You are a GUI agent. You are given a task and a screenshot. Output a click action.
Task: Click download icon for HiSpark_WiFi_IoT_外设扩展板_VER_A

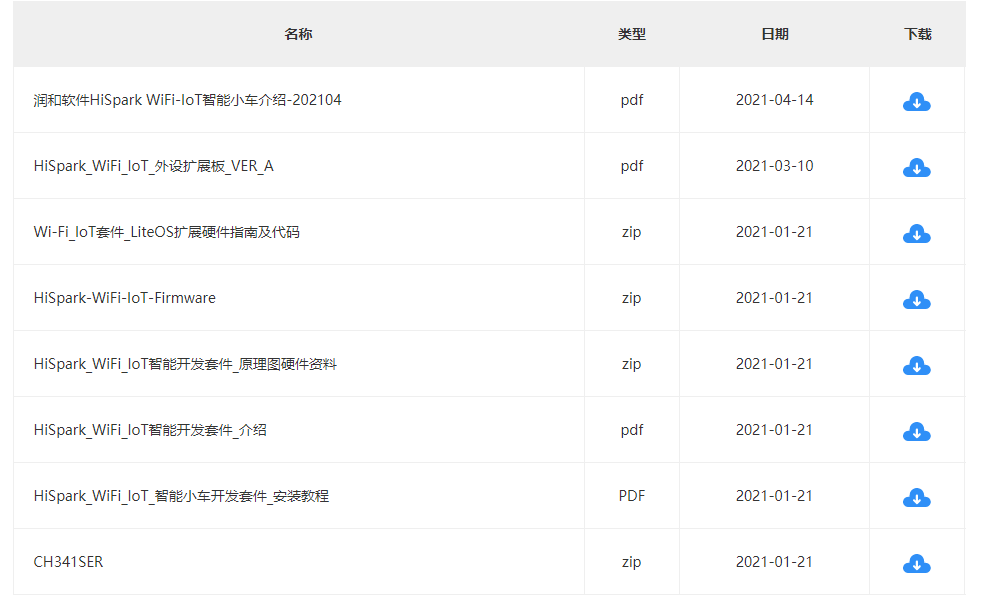tap(916, 168)
